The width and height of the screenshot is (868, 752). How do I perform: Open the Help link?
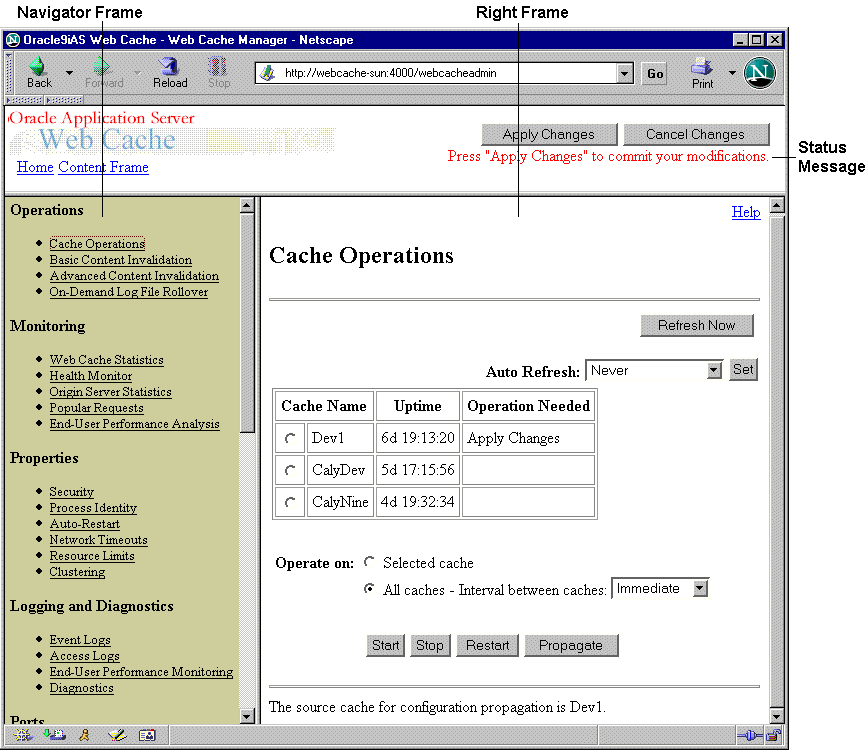point(746,212)
